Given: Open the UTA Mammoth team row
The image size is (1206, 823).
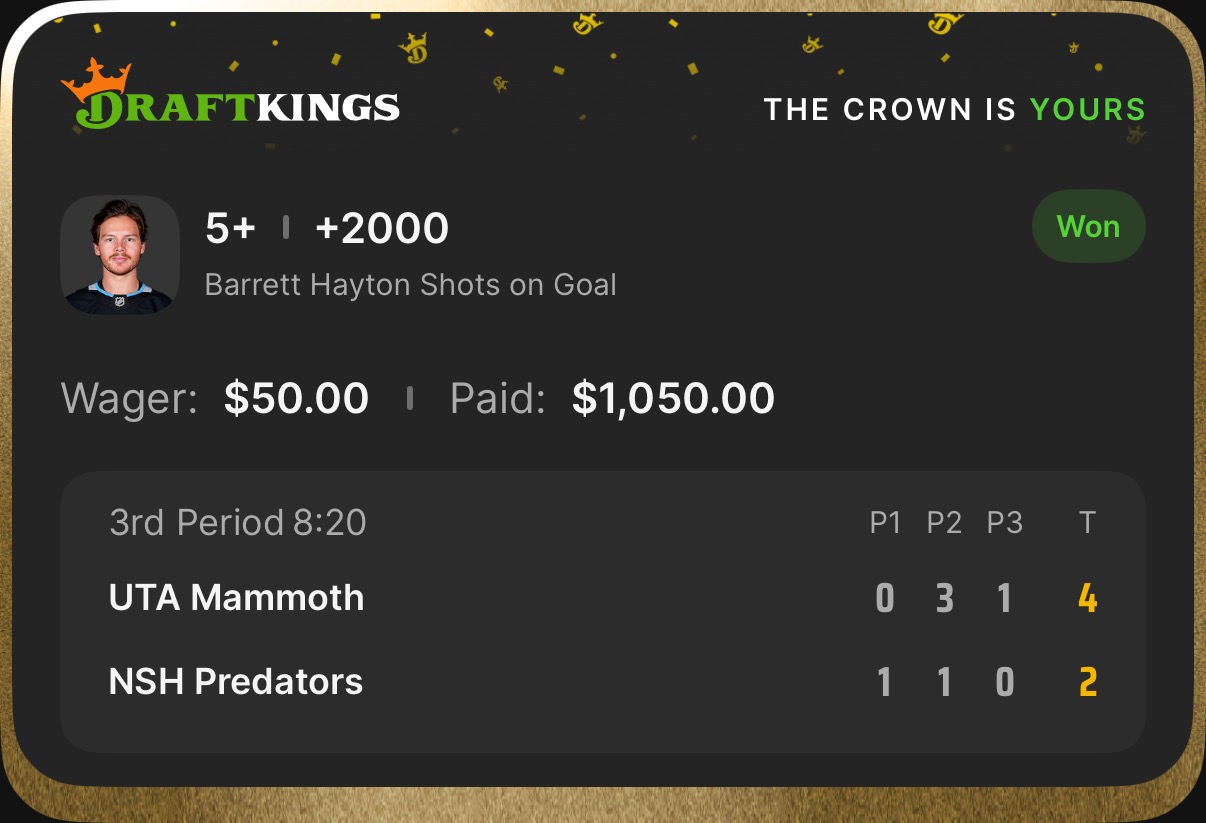Looking at the screenshot, I should click(236, 598).
